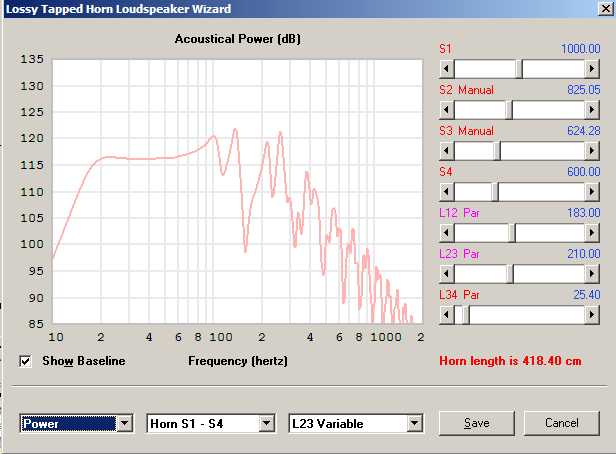Click the L34 Par label
Image resolution: width=616 pixels, height=454 pixels.
point(459,295)
